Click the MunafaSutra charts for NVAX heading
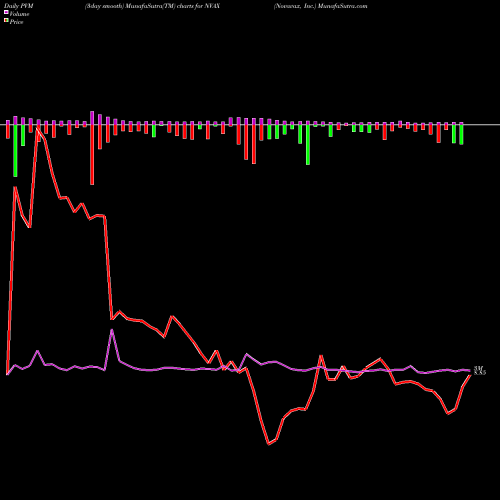Viewport: 500px width, 500px height. 152,6
